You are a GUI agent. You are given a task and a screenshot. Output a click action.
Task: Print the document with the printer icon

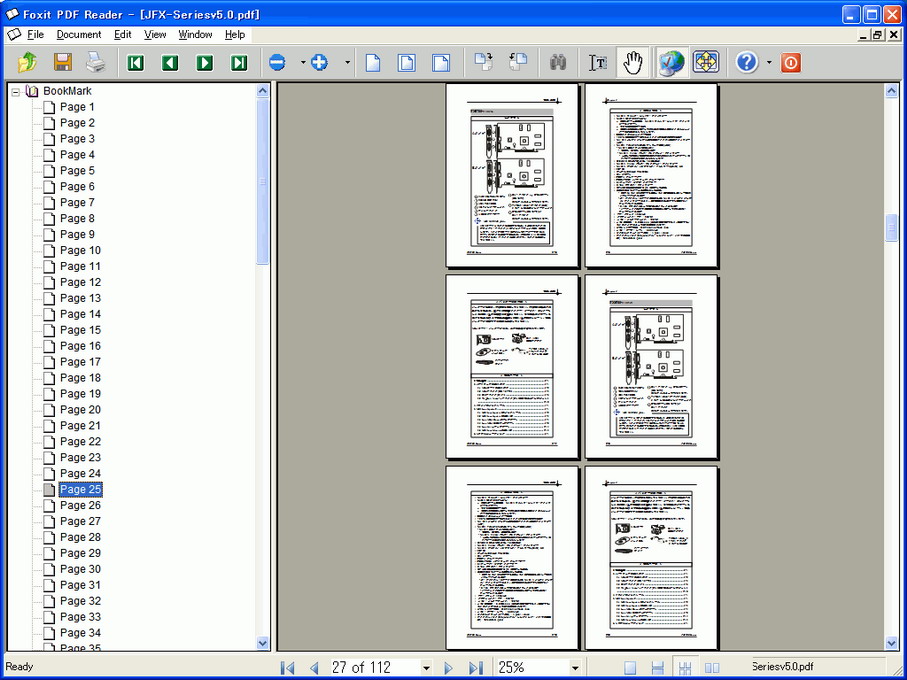pos(96,62)
